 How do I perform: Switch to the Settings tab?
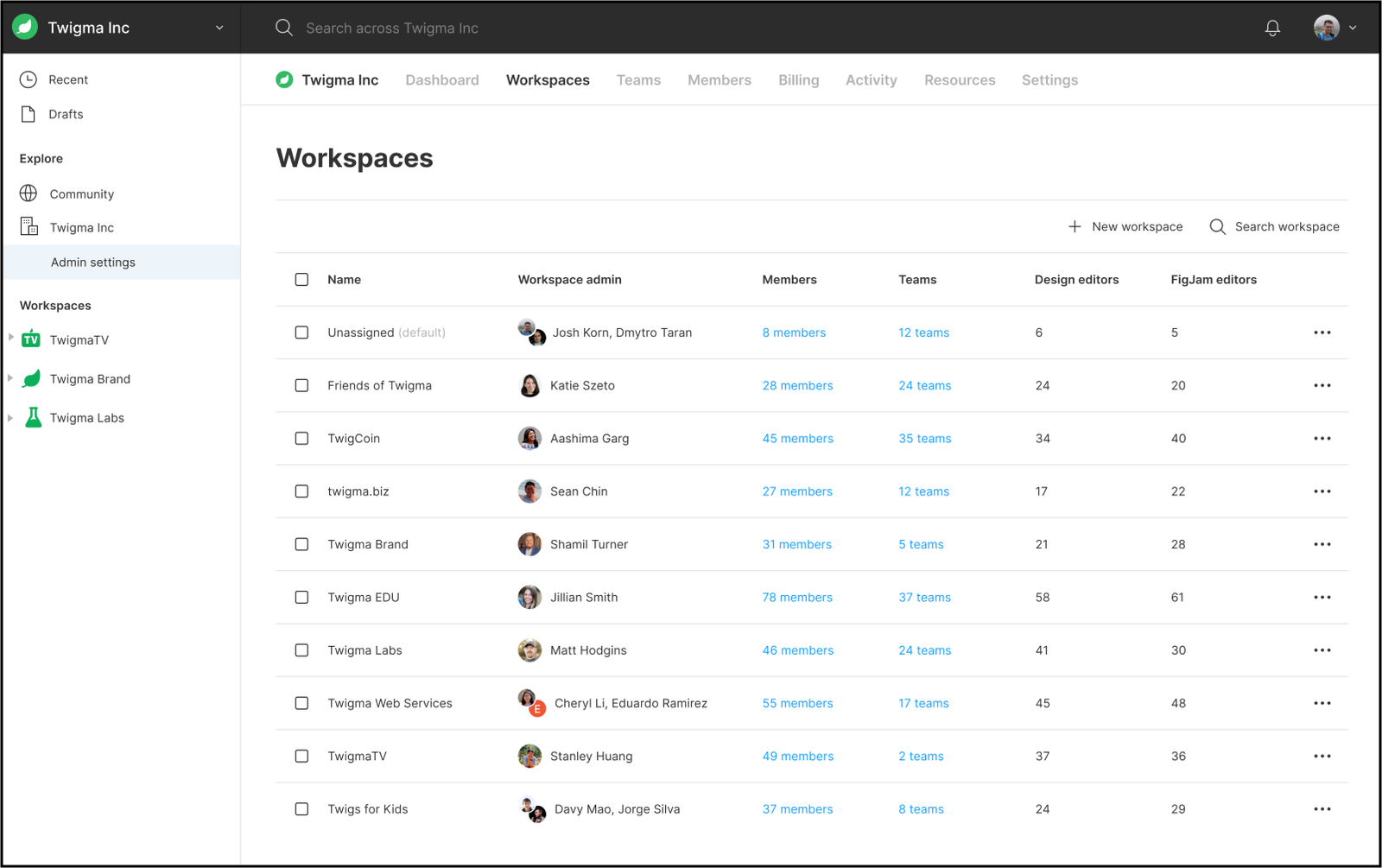(x=1049, y=80)
